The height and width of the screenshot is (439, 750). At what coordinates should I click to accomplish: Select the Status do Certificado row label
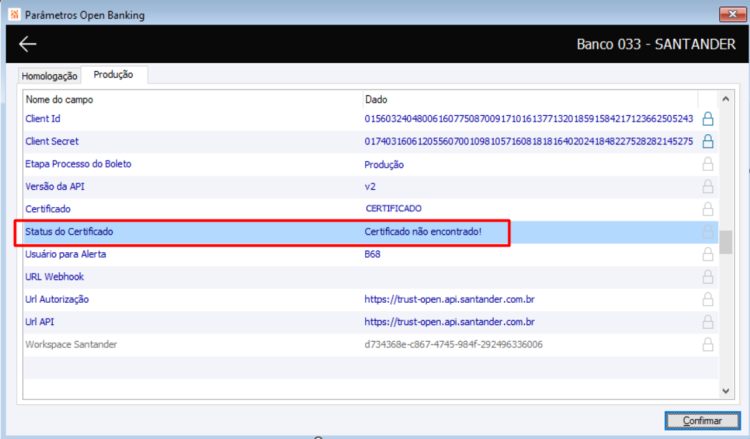[69, 231]
